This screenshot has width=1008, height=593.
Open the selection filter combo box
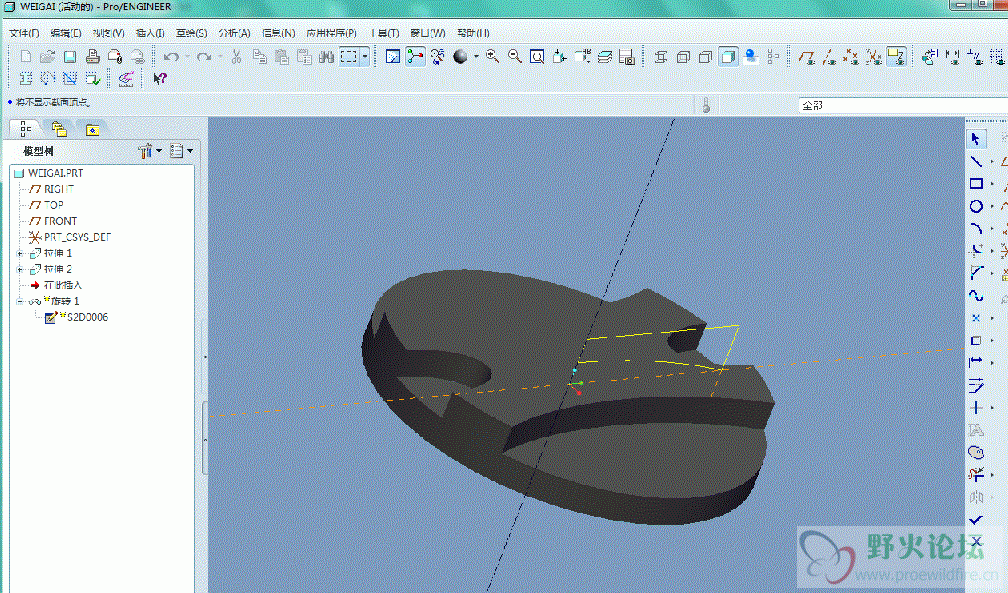point(903,105)
